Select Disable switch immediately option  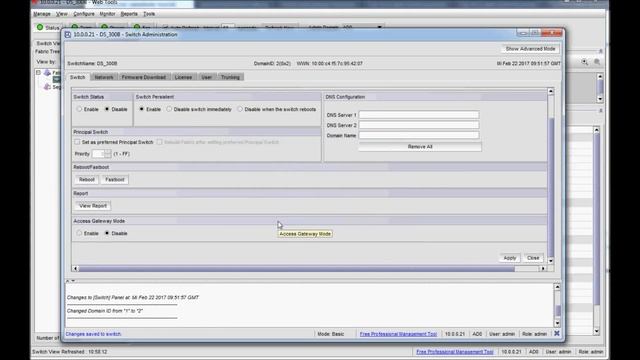(x=169, y=109)
